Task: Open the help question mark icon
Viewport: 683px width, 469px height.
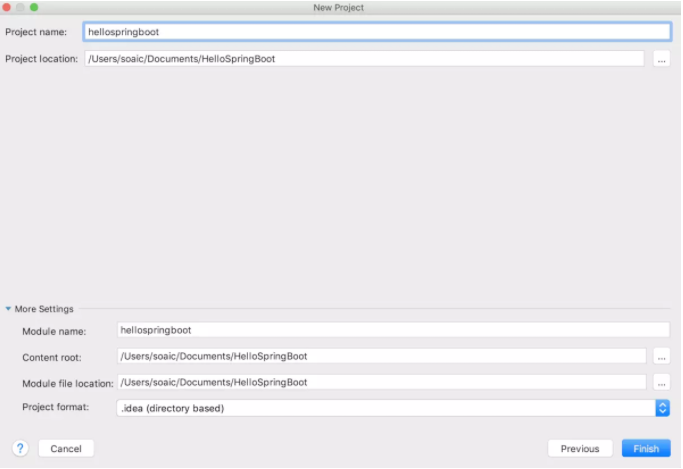Action: [x=19, y=448]
